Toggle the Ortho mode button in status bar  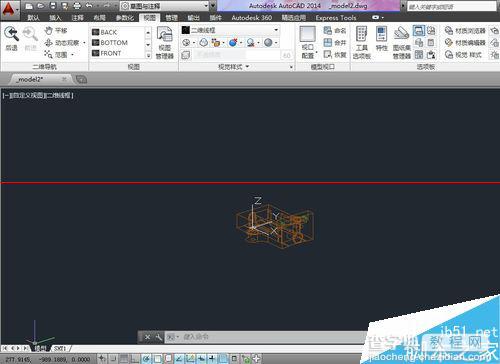coord(135,359)
